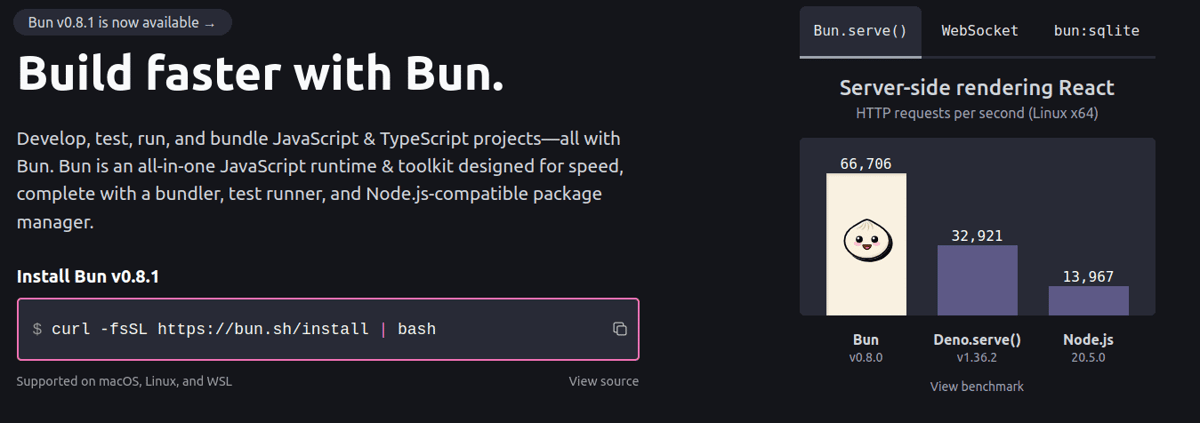Screen dimensions: 1200x423
Task: Select the purple Deno.serve() bar
Action: click(977, 280)
